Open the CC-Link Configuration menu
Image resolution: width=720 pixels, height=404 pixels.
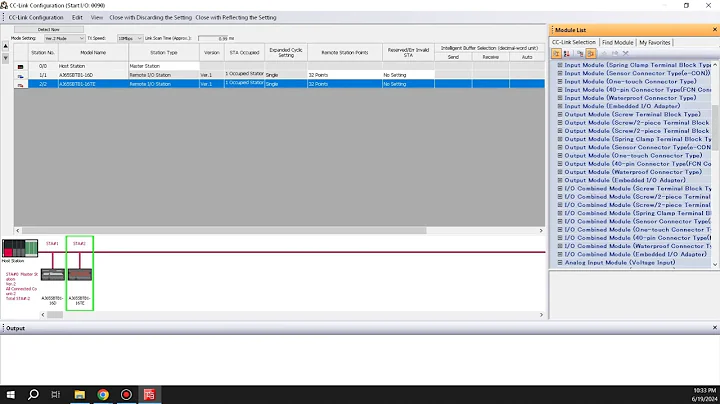tap(36, 17)
